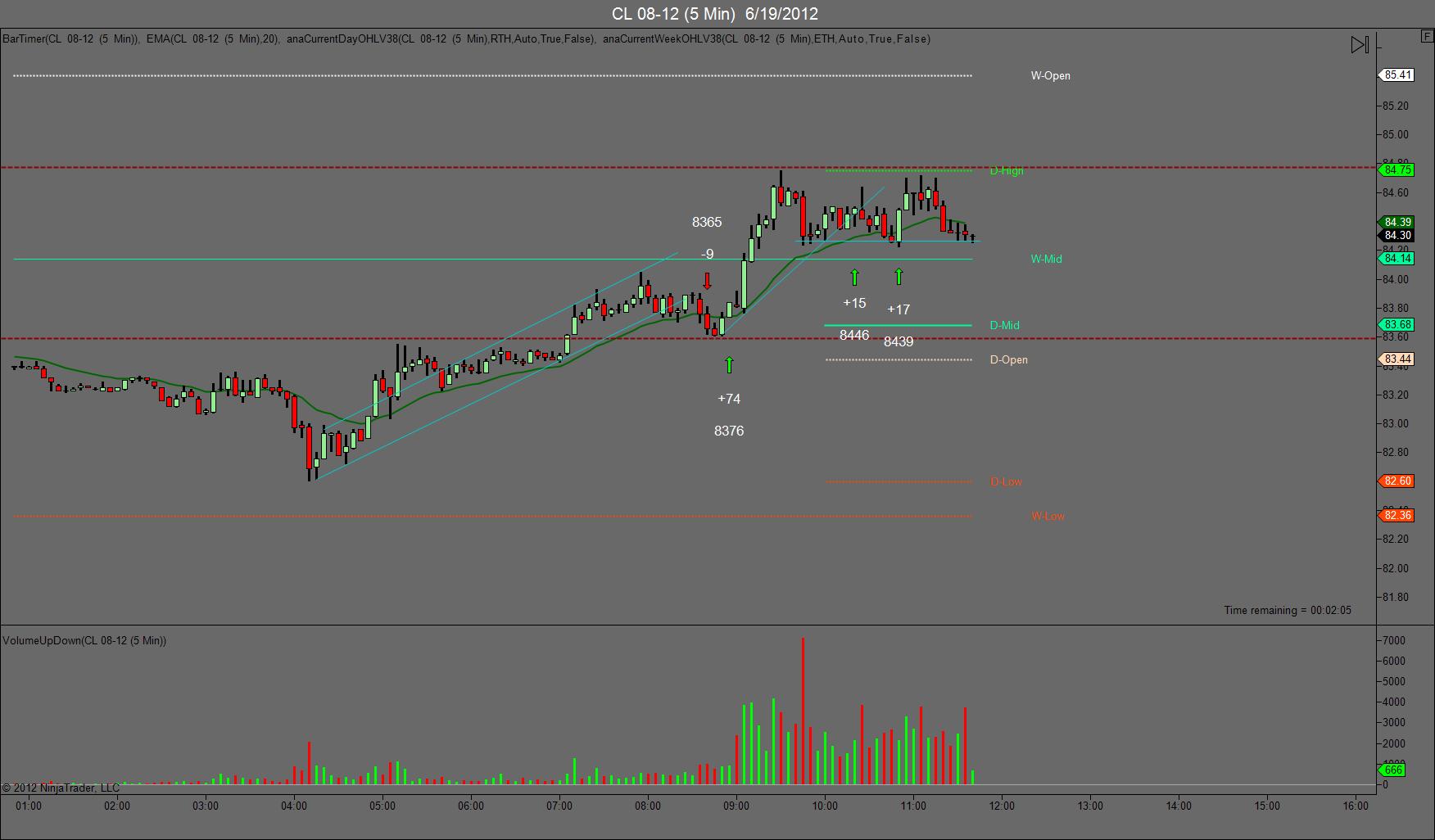
Task: Click the scroll-to-last-bar arrow icon
Action: pos(1359,45)
